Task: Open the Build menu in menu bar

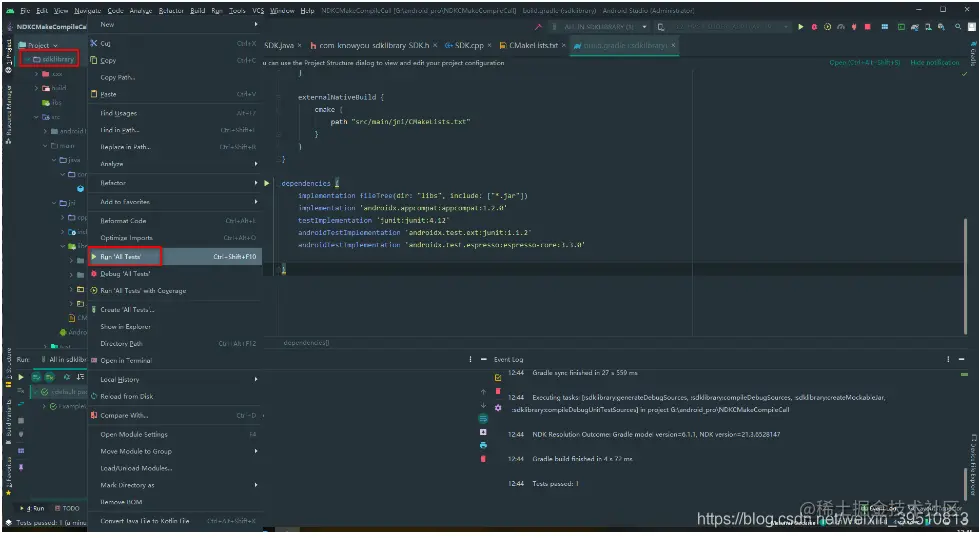Action: (x=197, y=11)
